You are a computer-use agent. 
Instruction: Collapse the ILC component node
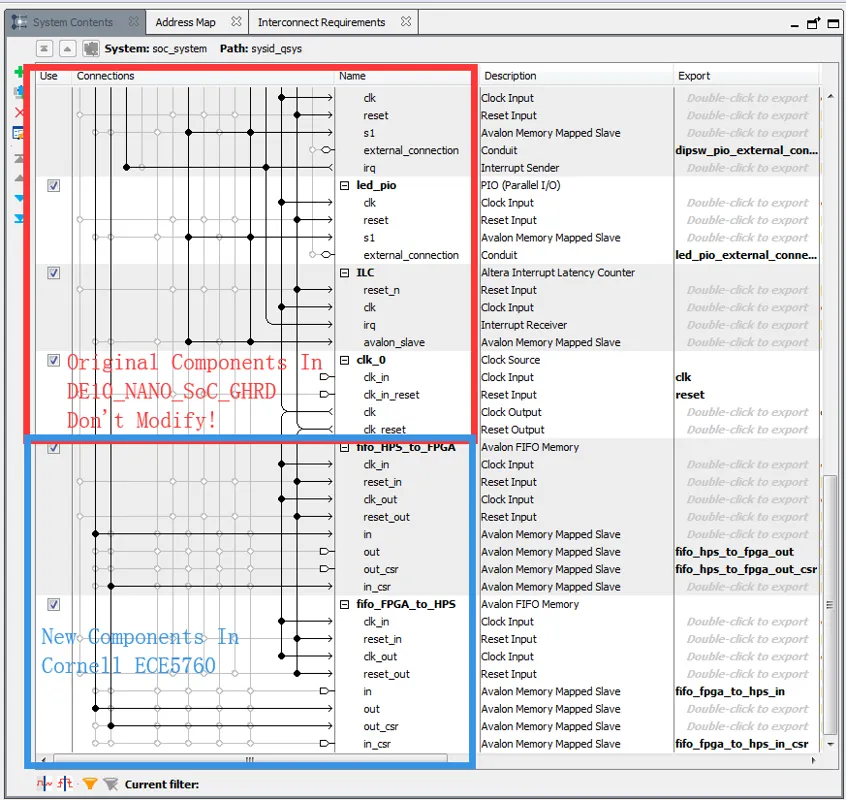click(x=345, y=273)
